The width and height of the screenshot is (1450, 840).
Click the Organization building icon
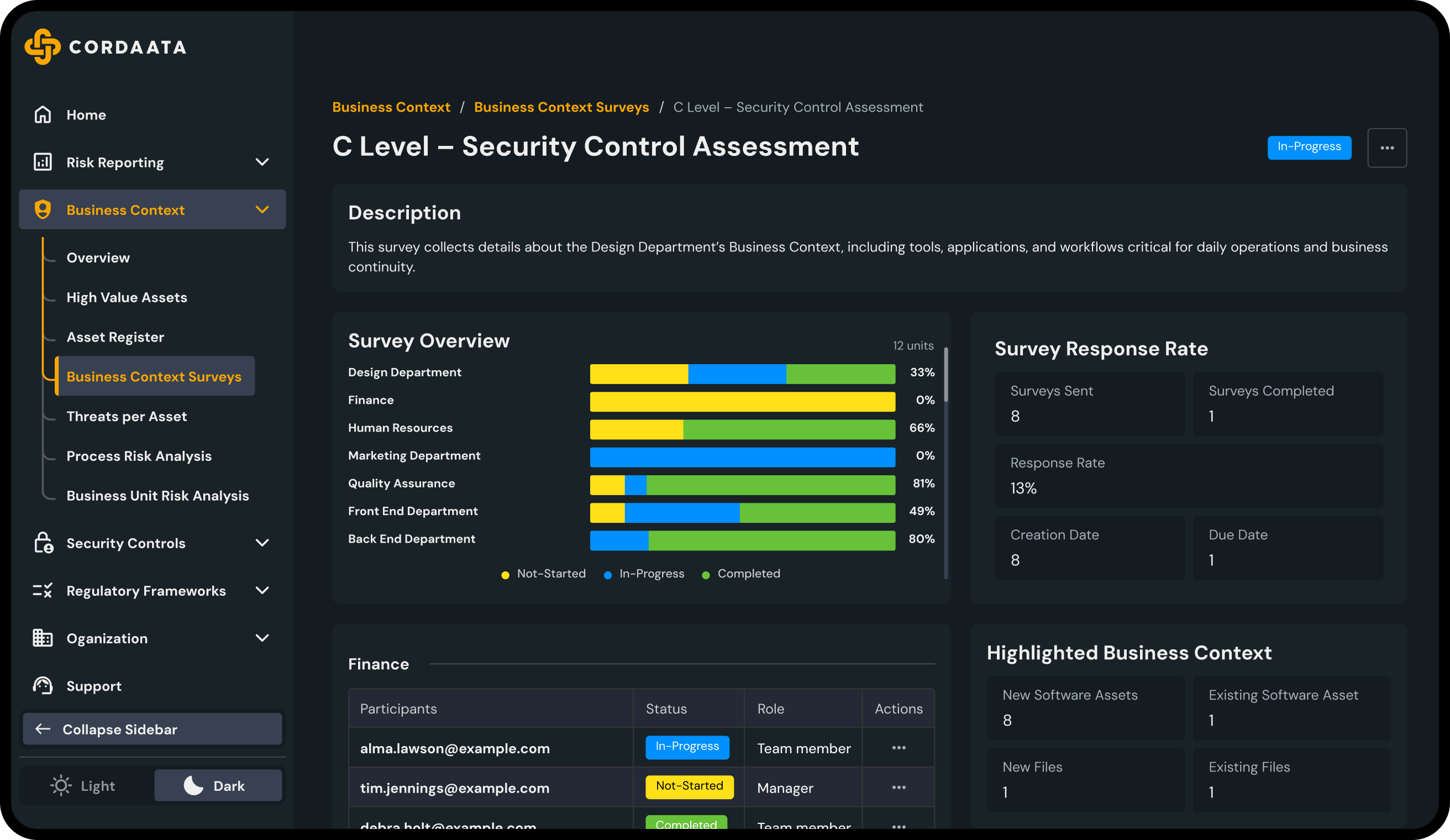click(42, 638)
